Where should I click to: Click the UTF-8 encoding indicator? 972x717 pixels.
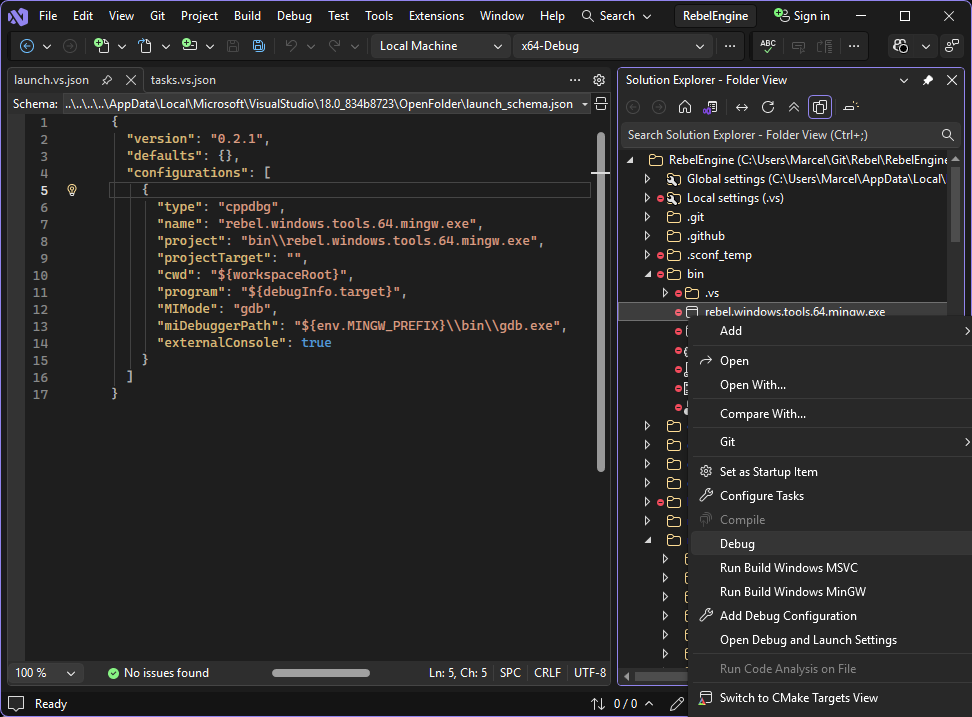coord(590,672)
